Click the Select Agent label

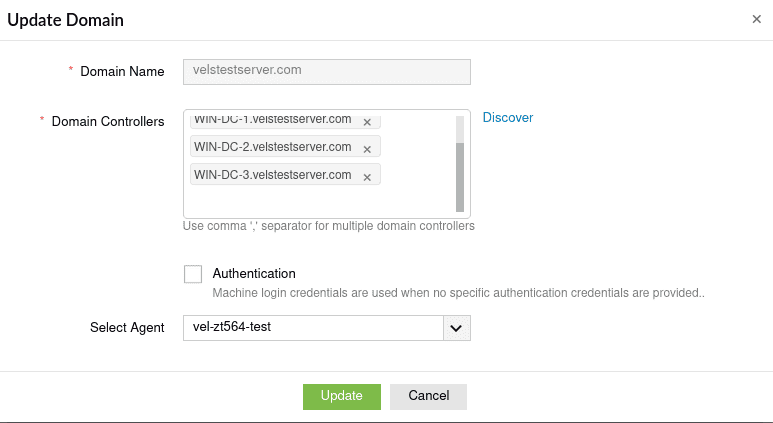pos(127,328)
